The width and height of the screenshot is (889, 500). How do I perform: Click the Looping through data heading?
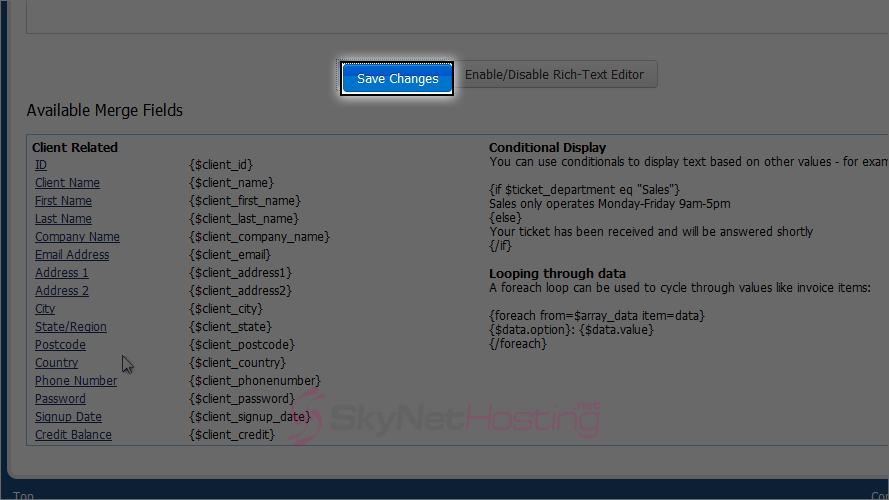coord(557,273)
